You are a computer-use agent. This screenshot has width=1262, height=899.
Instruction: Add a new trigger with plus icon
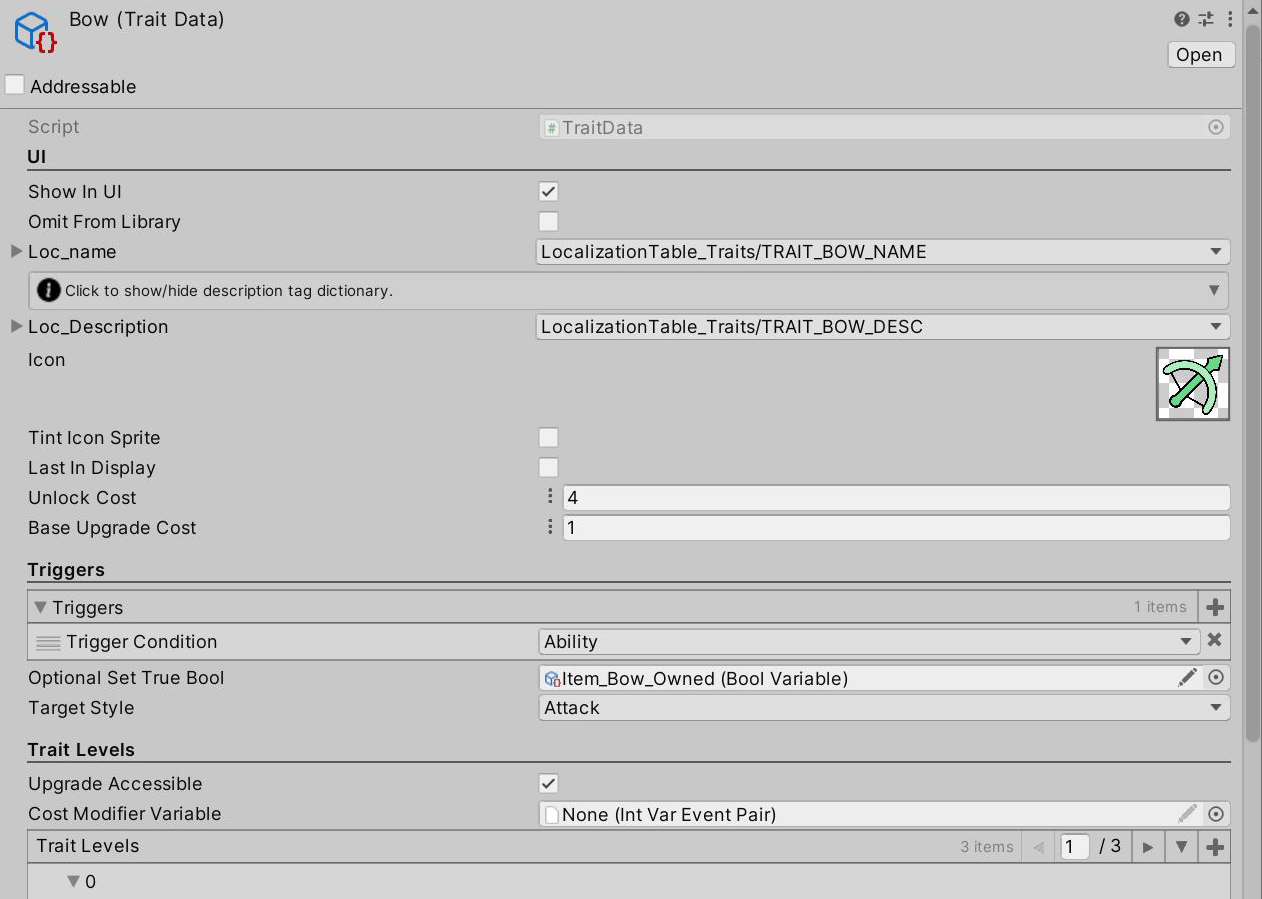pos(1215,607)
